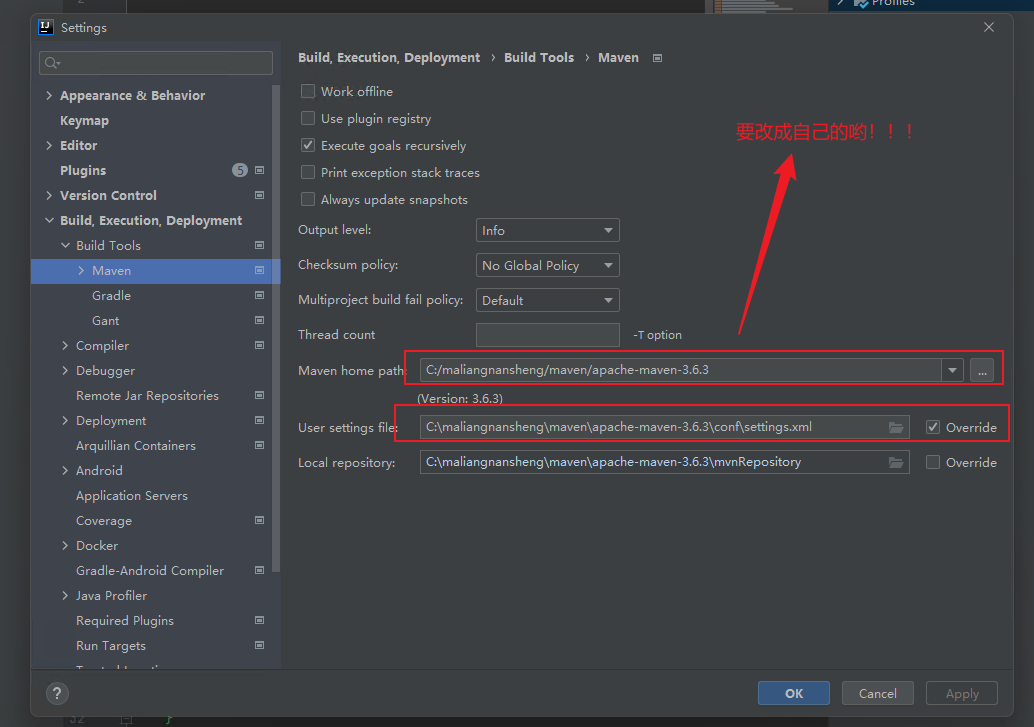The height and width of the screenshot is (727, 1034).
Task: Open the Keymap settings page
Action: (84, 121)
